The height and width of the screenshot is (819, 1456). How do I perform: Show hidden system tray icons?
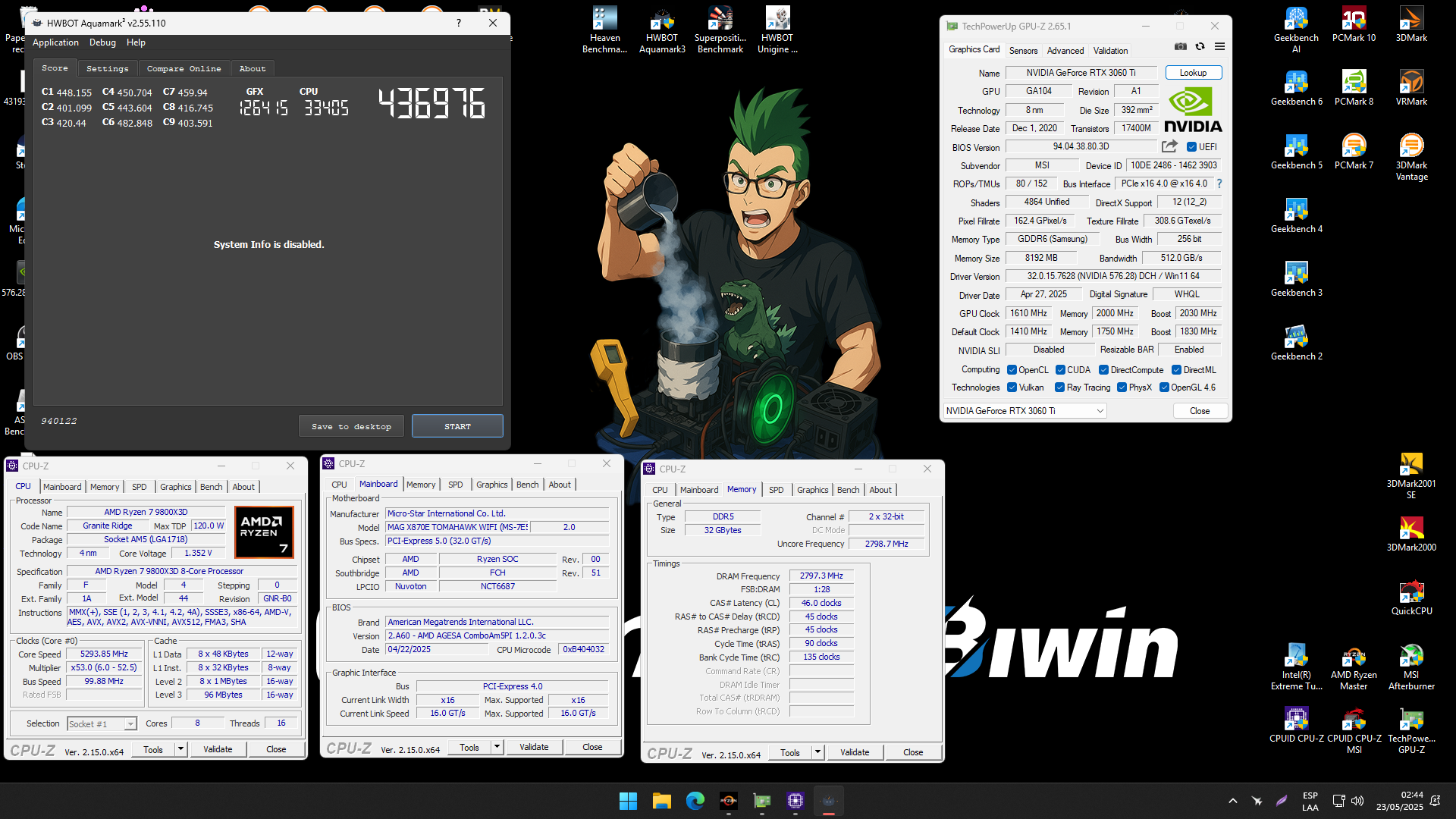(x=1232, y=801)
